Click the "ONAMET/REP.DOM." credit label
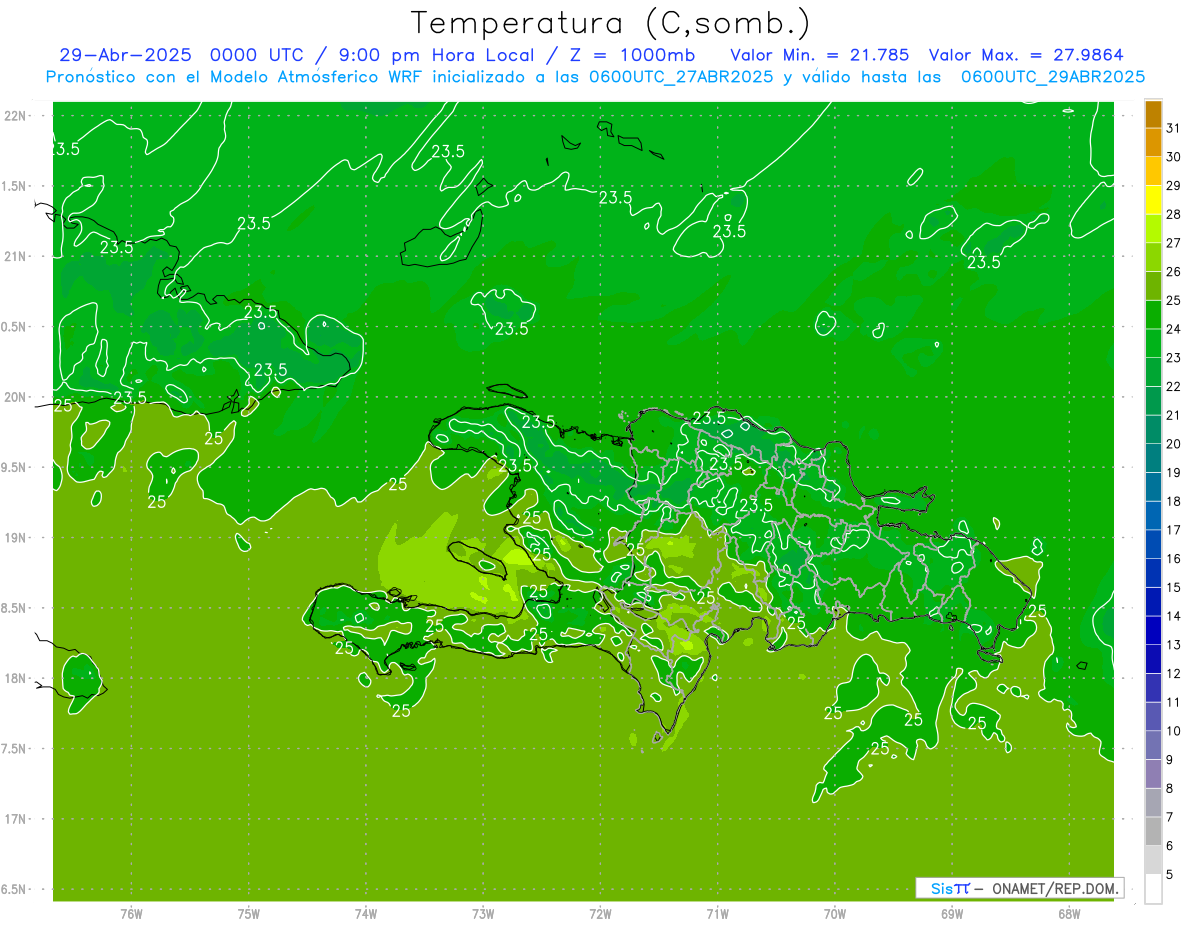1200x927 pixels. [1055, 888]
